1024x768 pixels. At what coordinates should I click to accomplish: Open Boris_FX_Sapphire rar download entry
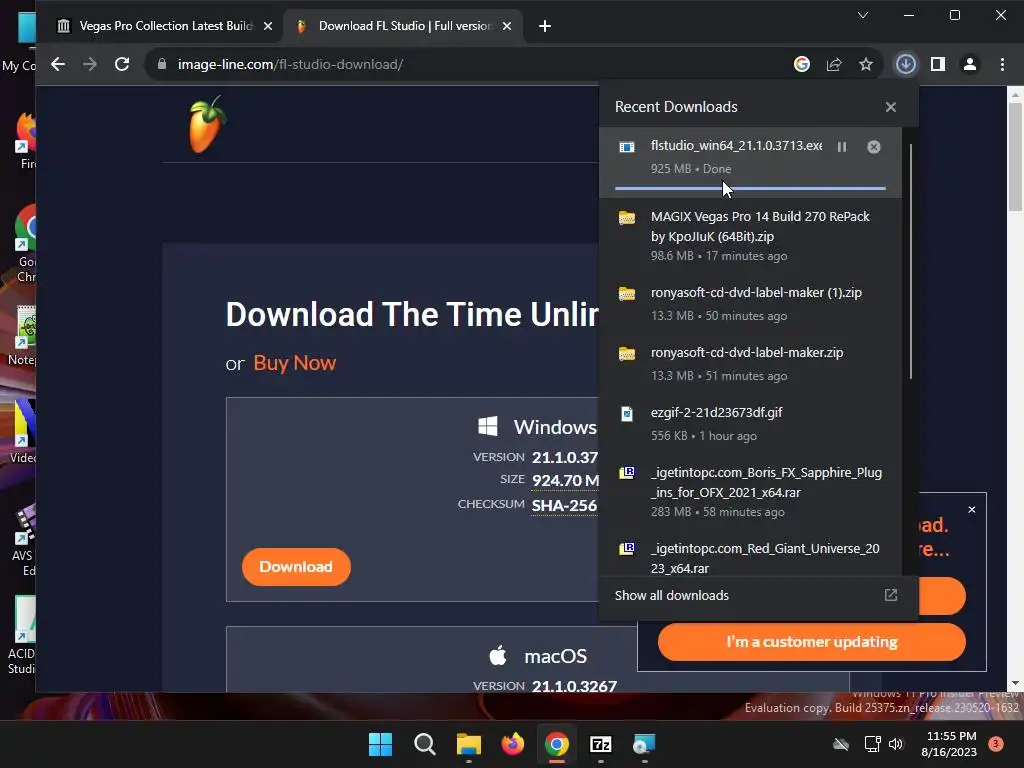coord(750,492)
